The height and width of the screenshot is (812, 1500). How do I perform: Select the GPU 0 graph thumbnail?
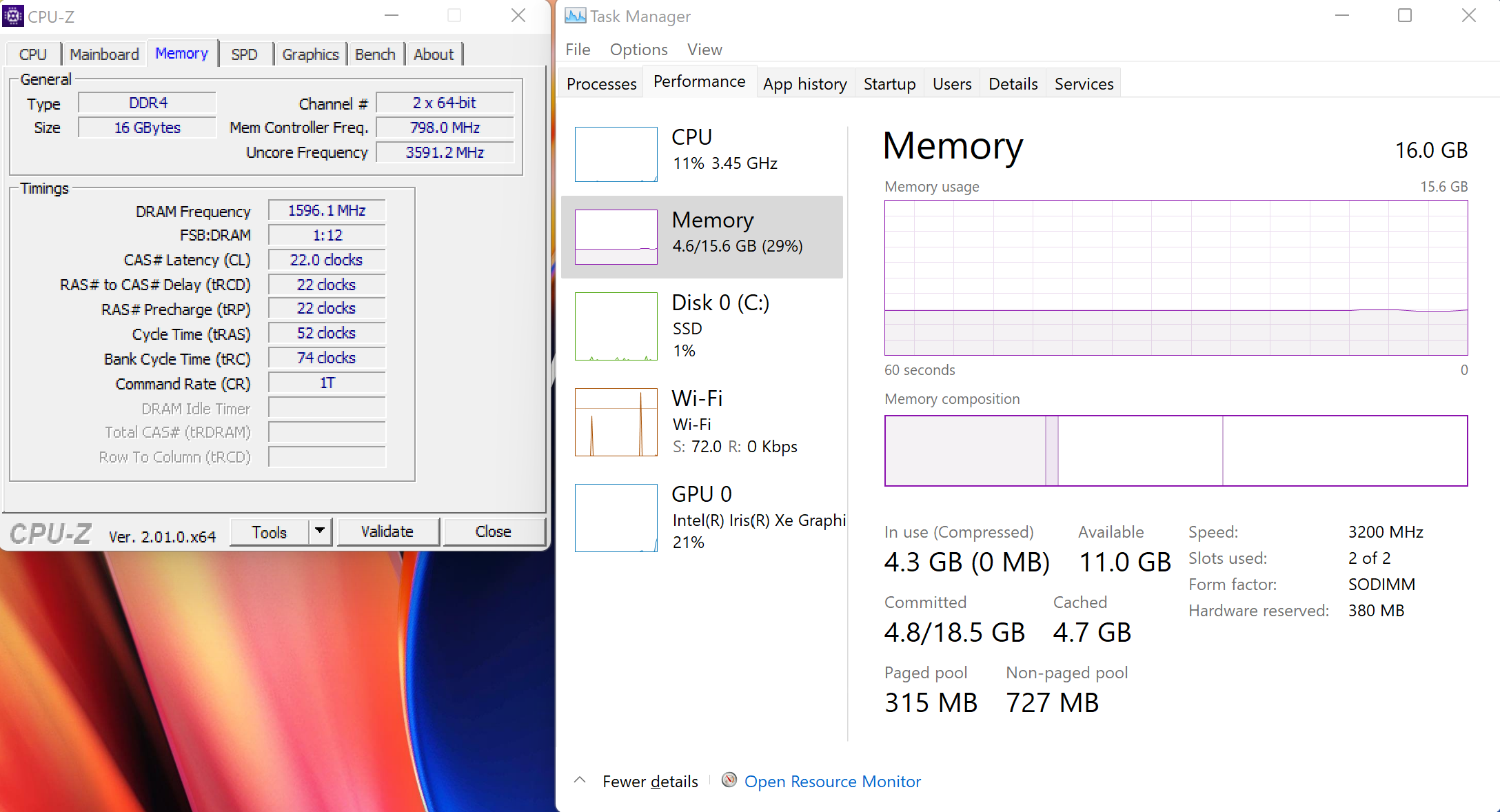[x=616, y=518]
